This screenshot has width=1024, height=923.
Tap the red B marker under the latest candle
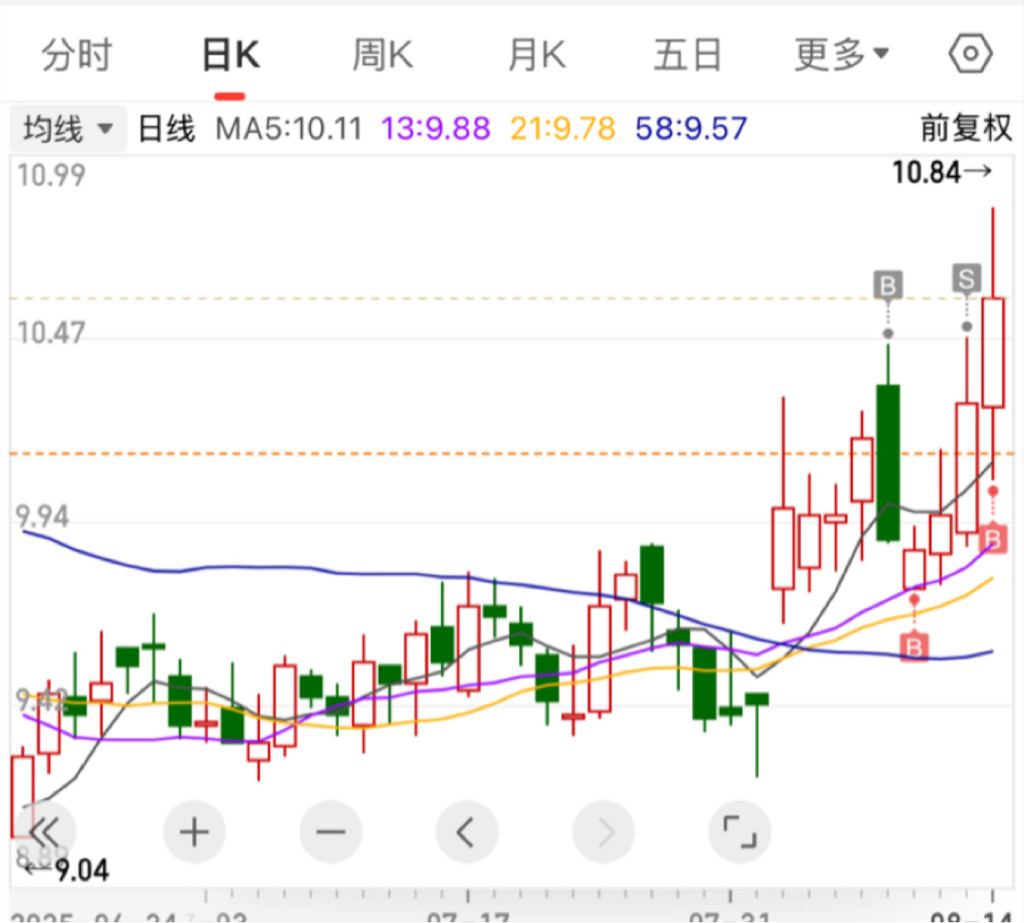point(993,540)
